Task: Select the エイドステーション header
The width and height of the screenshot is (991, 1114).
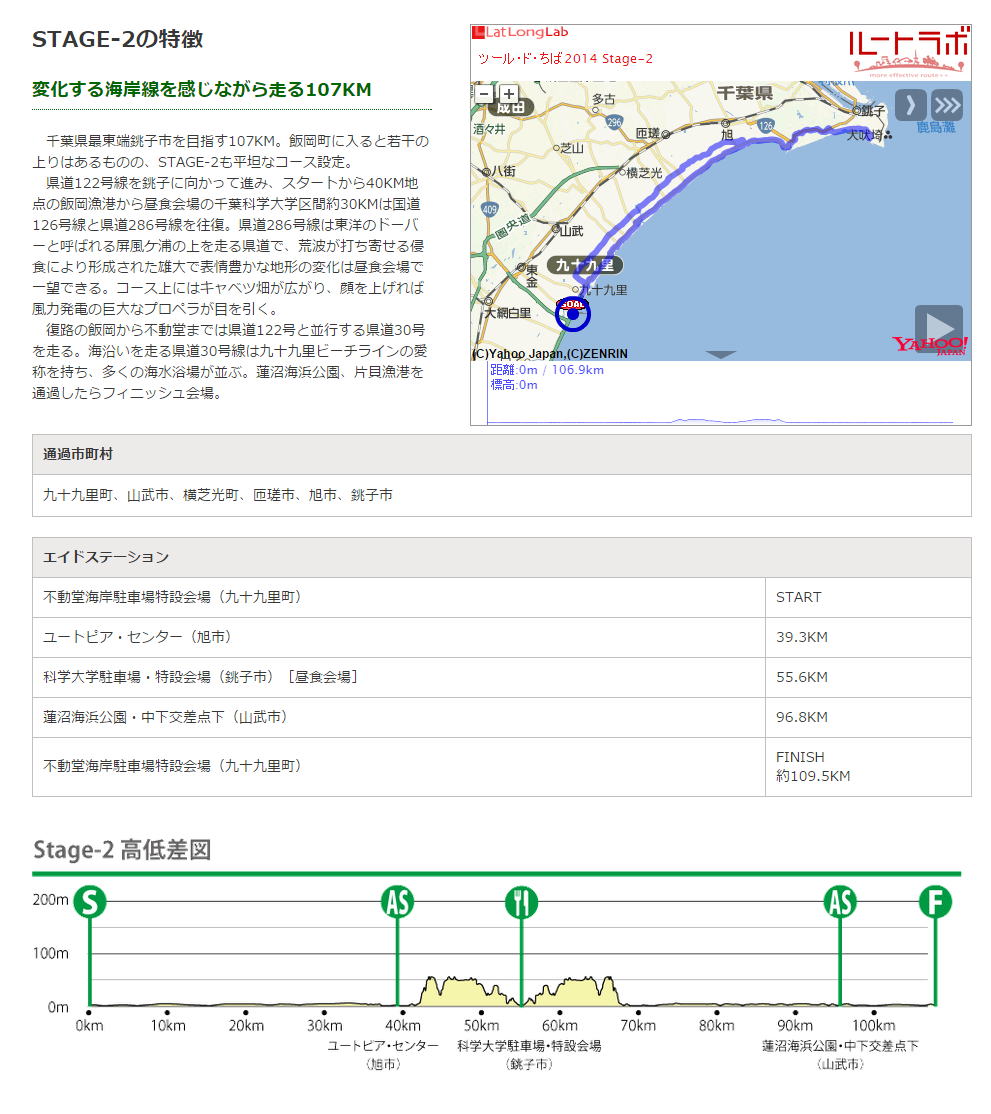Action: (502, 558)
